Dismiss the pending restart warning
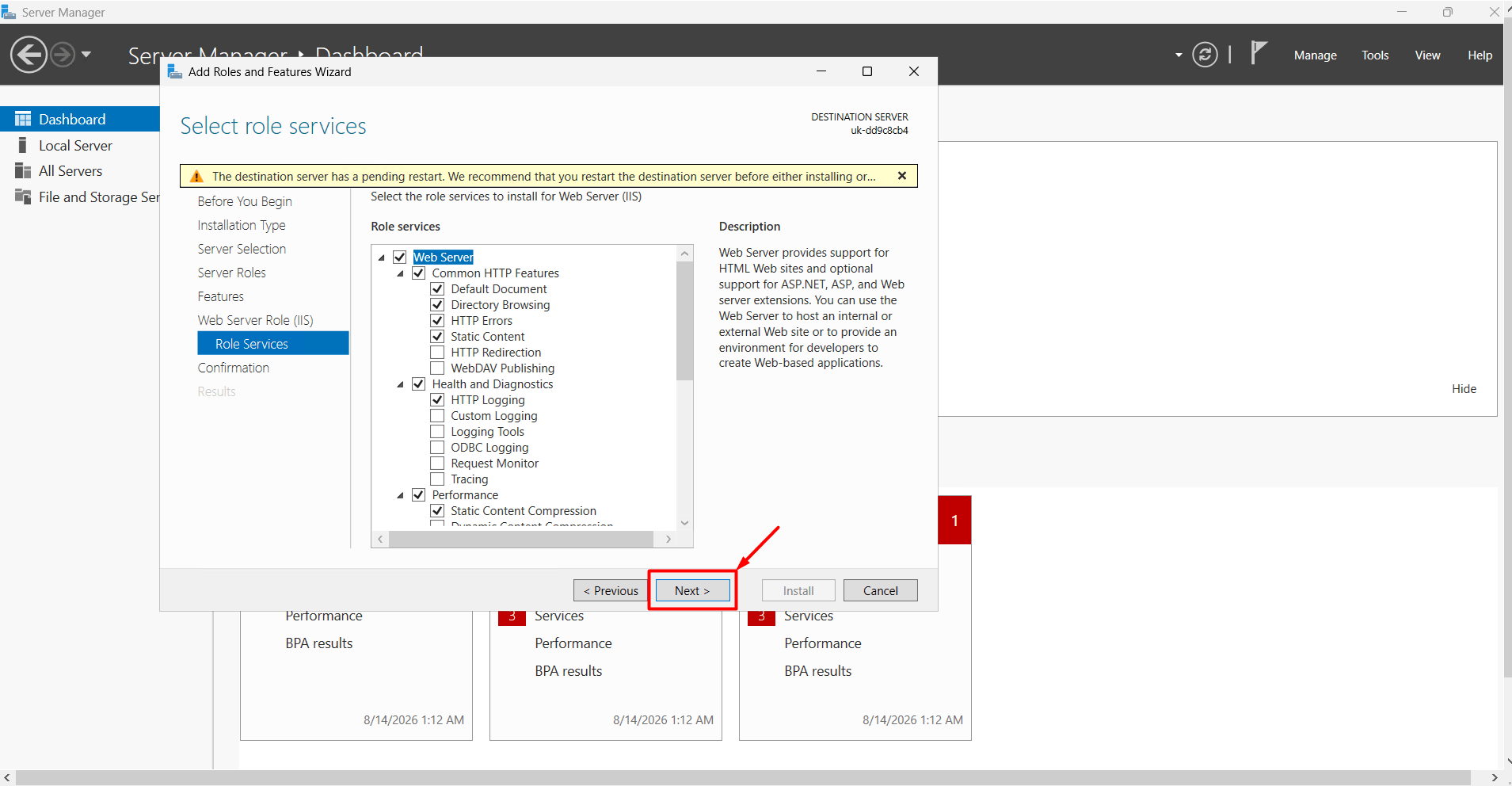Screen dimensions: 1512x786 (x=901, y=176)
